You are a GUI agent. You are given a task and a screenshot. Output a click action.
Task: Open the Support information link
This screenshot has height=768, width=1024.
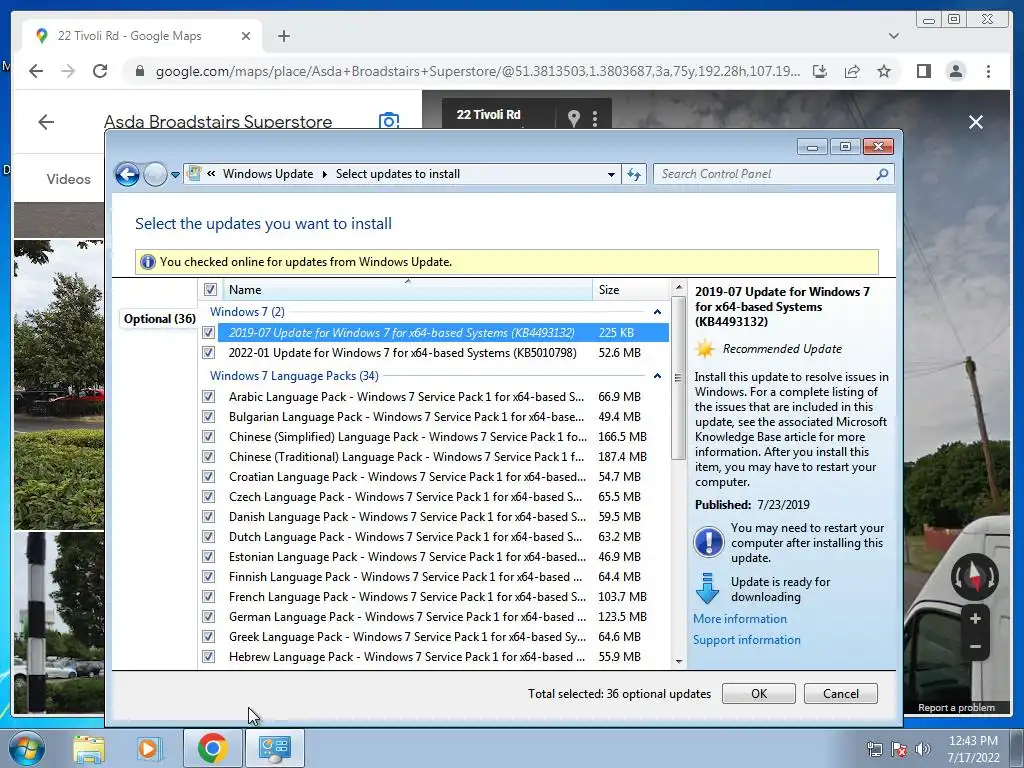click(x=746, y=640)
